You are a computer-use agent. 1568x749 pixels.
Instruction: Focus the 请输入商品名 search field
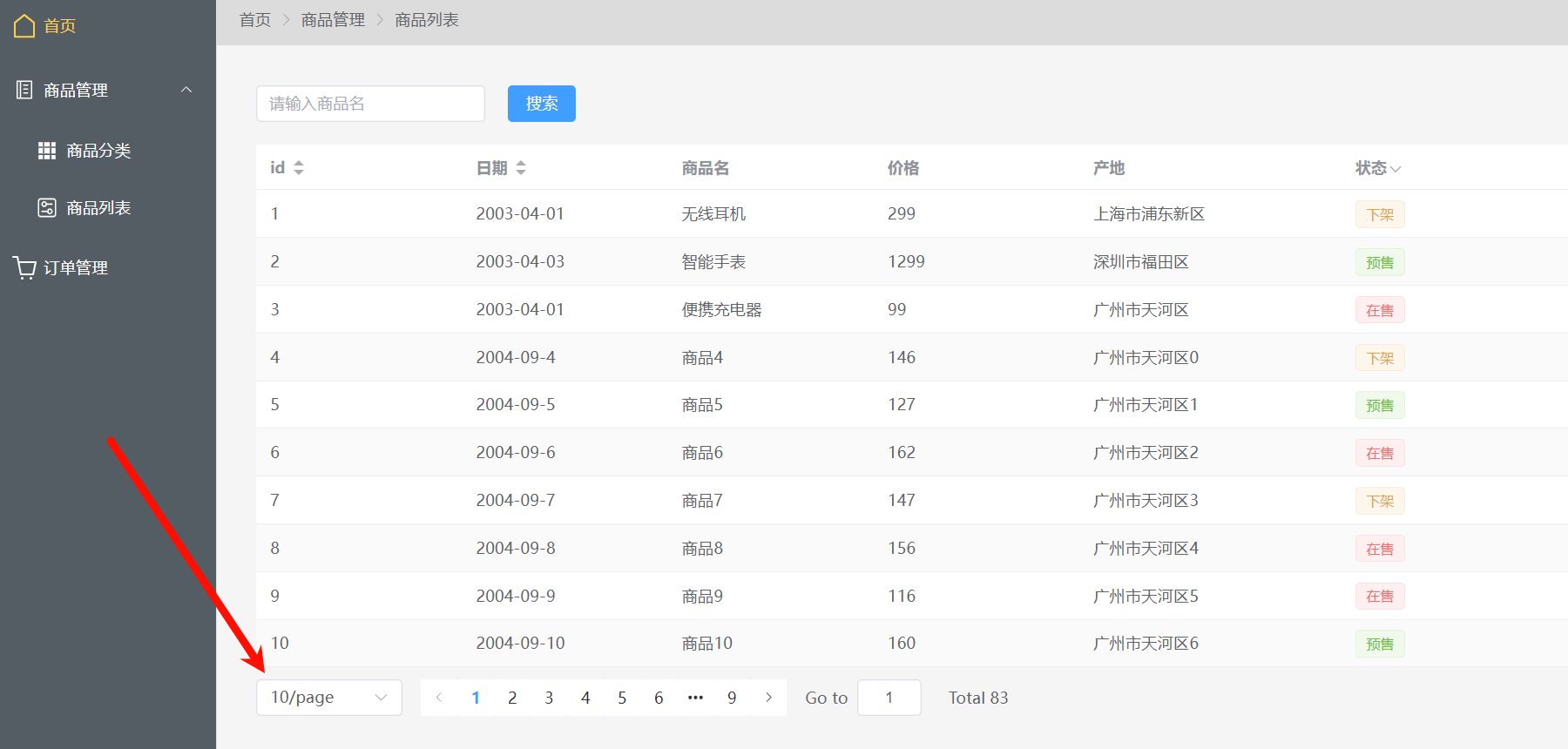click(370, 104)
